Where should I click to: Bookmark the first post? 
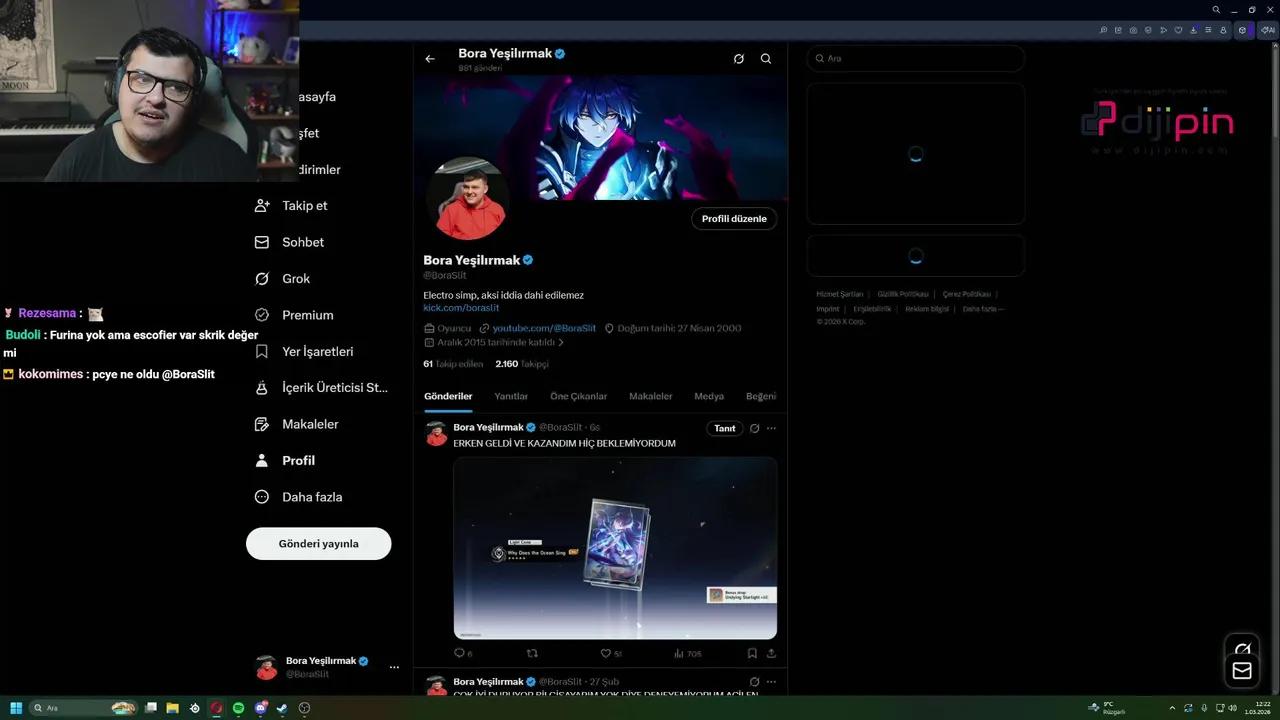pyautogui.click(x=752, y=653)
